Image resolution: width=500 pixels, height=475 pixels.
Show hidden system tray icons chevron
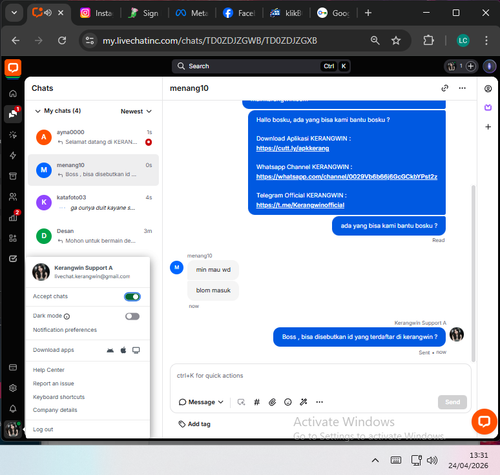375,460
